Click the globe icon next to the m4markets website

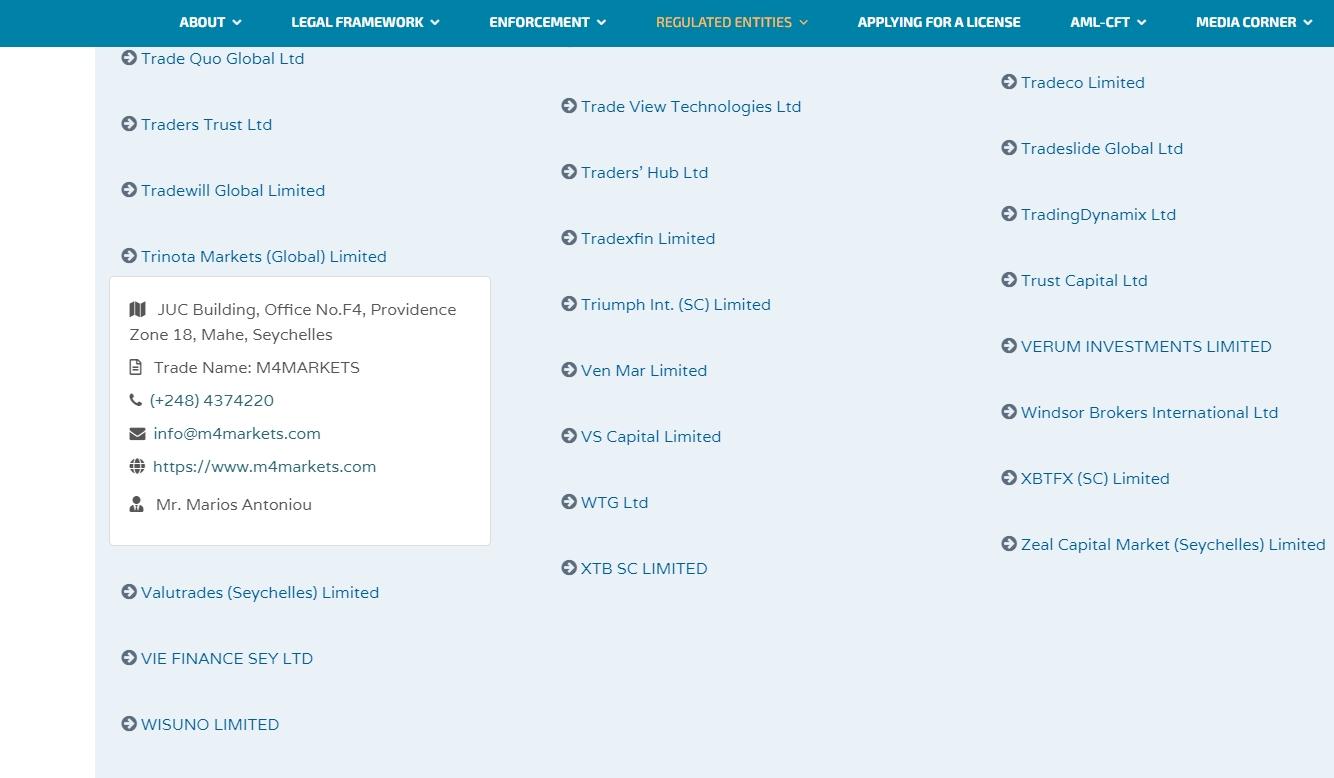pos(137,466)
